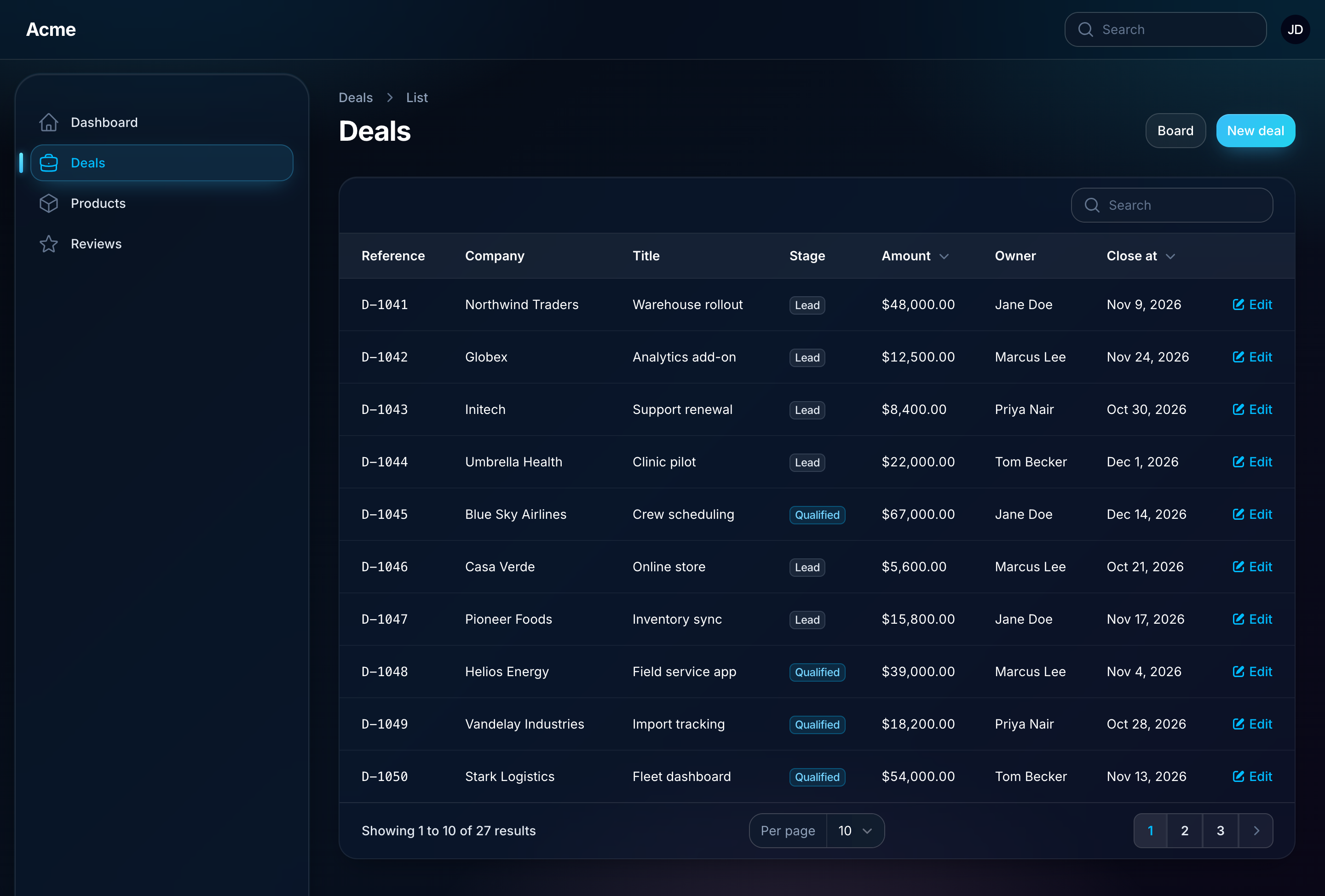This screenshot has height=896, width=1325.
Task: Click the edit pencil icon for Globex
Action: [x=1239, y=357]
